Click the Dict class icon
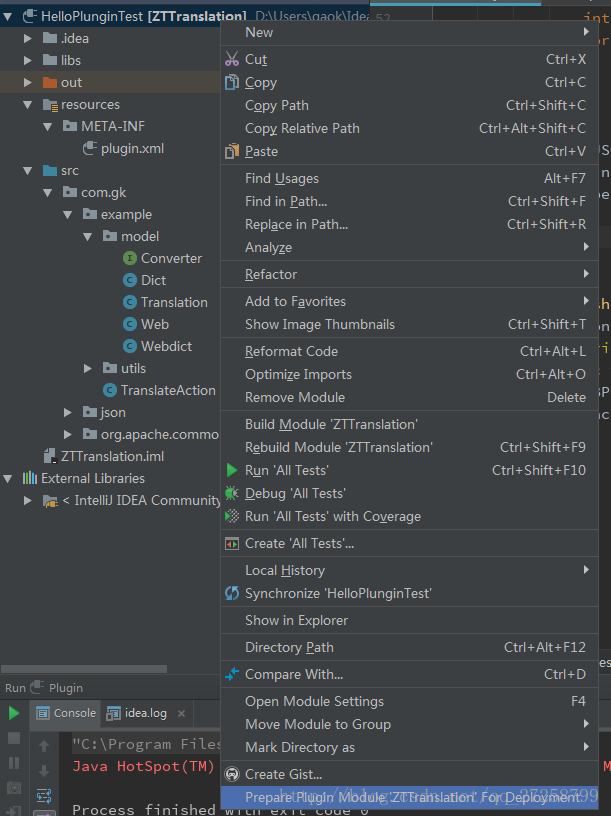611x816 pixels. pyautogui.click(x=130, y=280)
